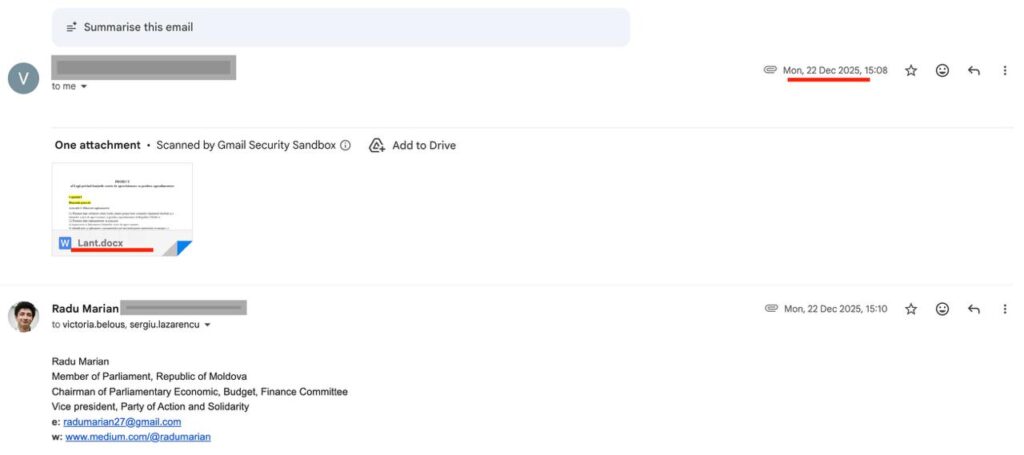Click the Add to Drive icon
Viewport: 1024px width, 455px height.
(377, 145)
